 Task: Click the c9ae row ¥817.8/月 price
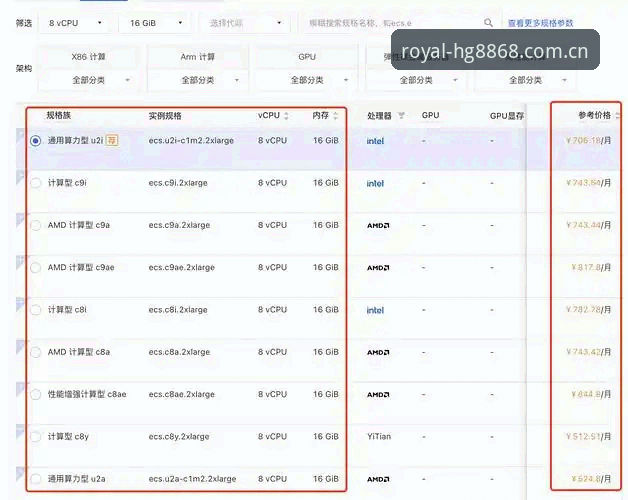point(591,268)
